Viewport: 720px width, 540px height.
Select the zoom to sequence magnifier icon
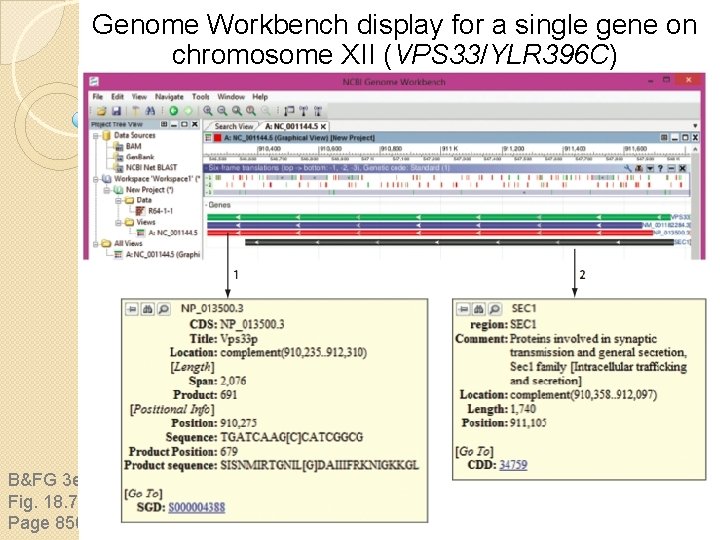point(251,111)
